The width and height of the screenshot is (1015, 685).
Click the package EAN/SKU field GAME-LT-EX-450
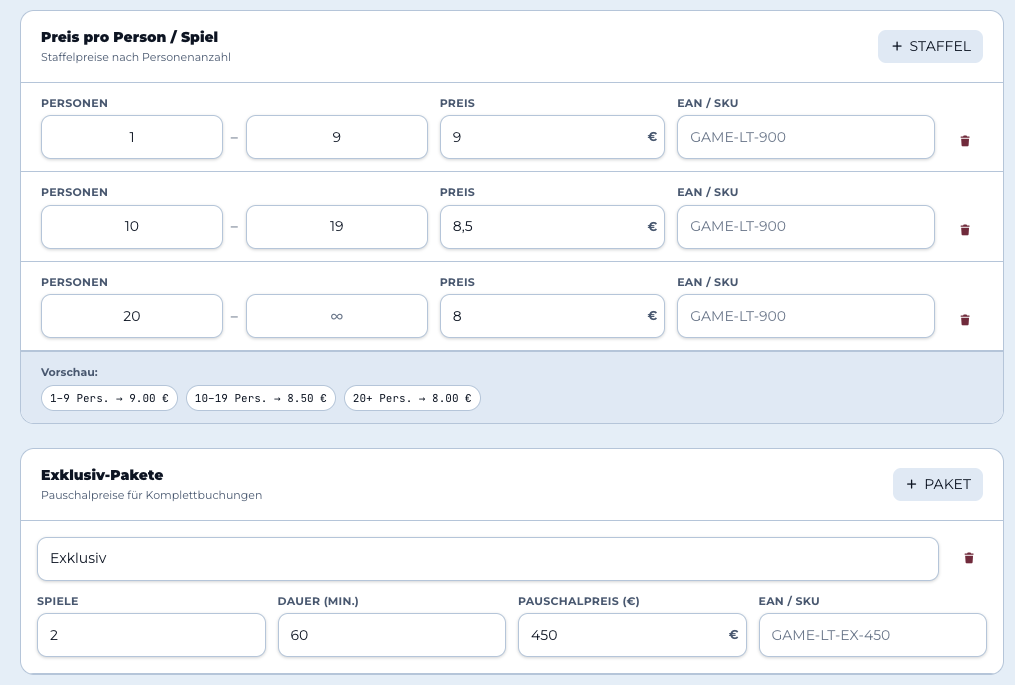pyautogui.click(x=873, y=635)
